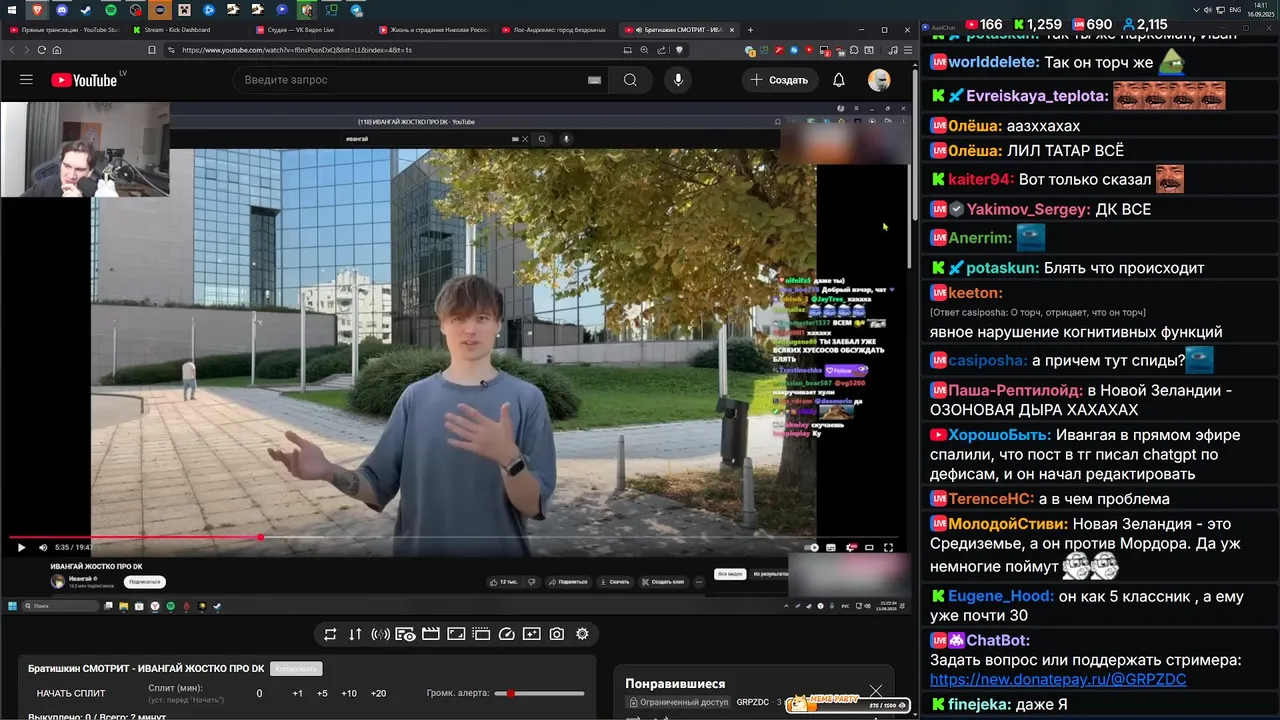Viewport: 1280px width, 720px height.
Task: Add +1 minute to the split
Action: click(297, 693)
